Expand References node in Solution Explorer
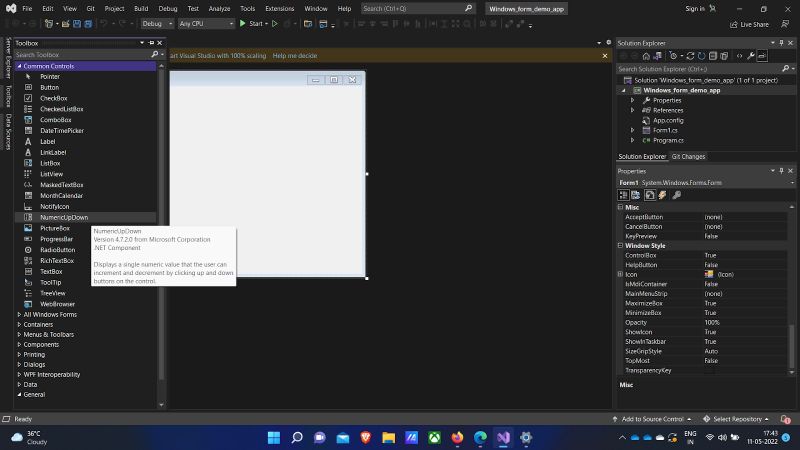The image size is (800, 450). (633, 110)
